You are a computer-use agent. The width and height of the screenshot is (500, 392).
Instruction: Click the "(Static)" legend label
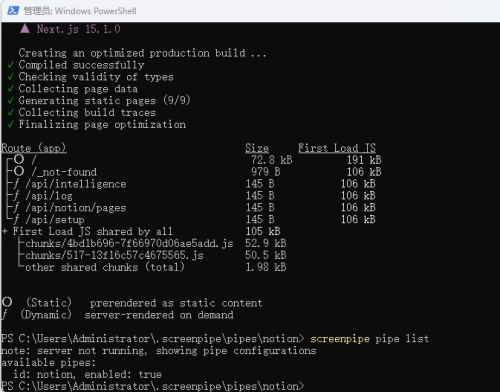point(49,303)
